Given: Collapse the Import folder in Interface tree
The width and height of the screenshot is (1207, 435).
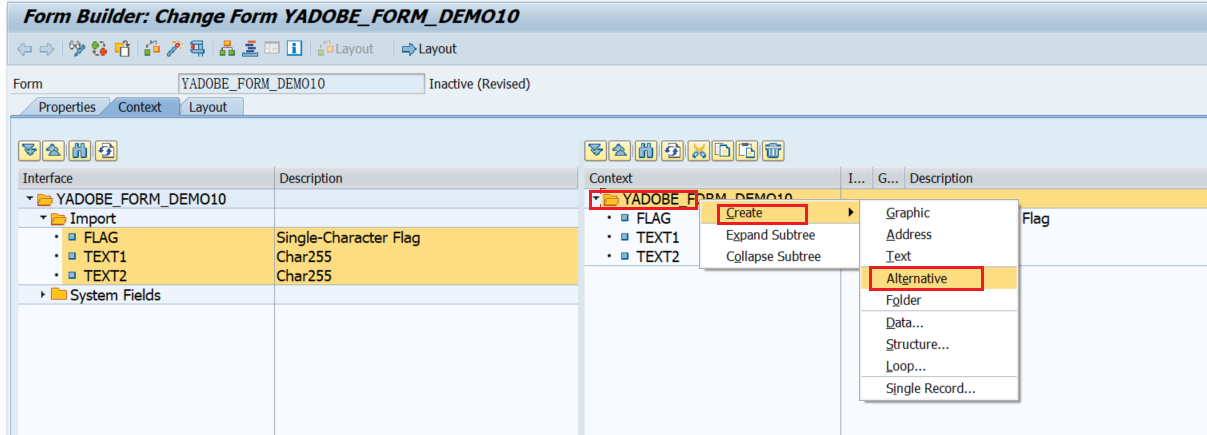Looking at the screenshot, I should click(x=43, y=219).
